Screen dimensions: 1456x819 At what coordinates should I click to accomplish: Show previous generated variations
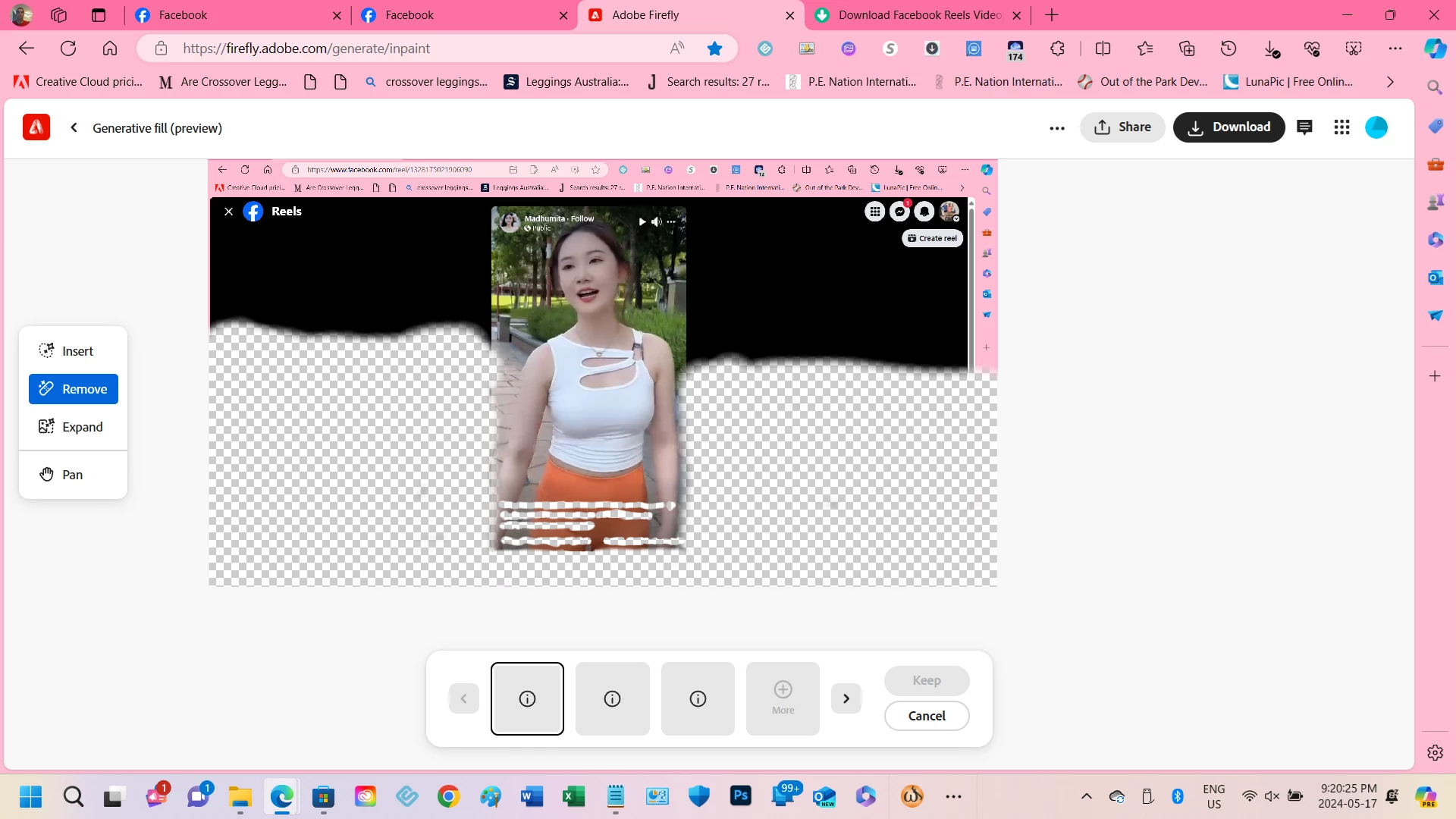[463, 698]
